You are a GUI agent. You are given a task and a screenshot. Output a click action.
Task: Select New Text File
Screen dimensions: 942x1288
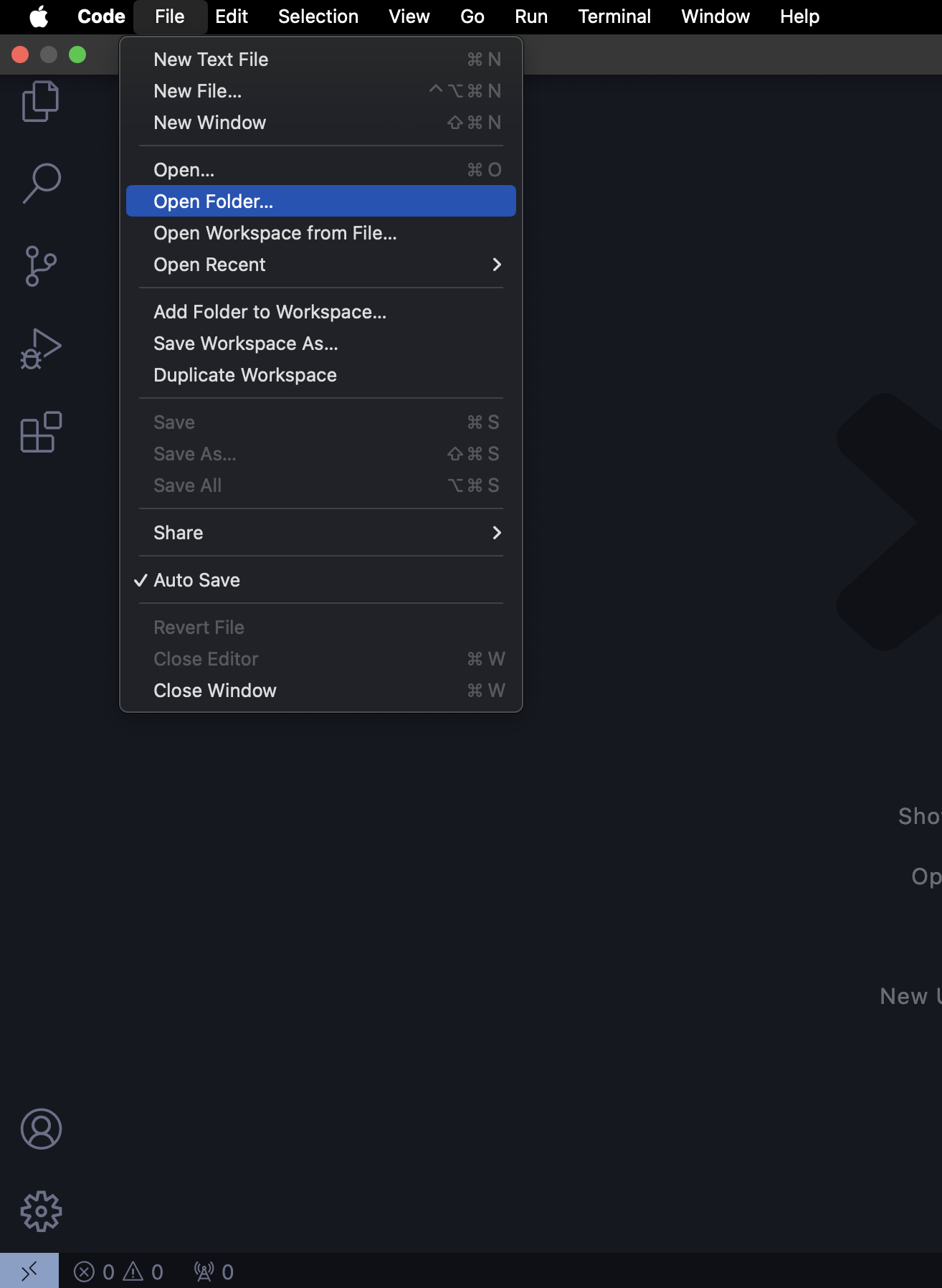[211, 60]
